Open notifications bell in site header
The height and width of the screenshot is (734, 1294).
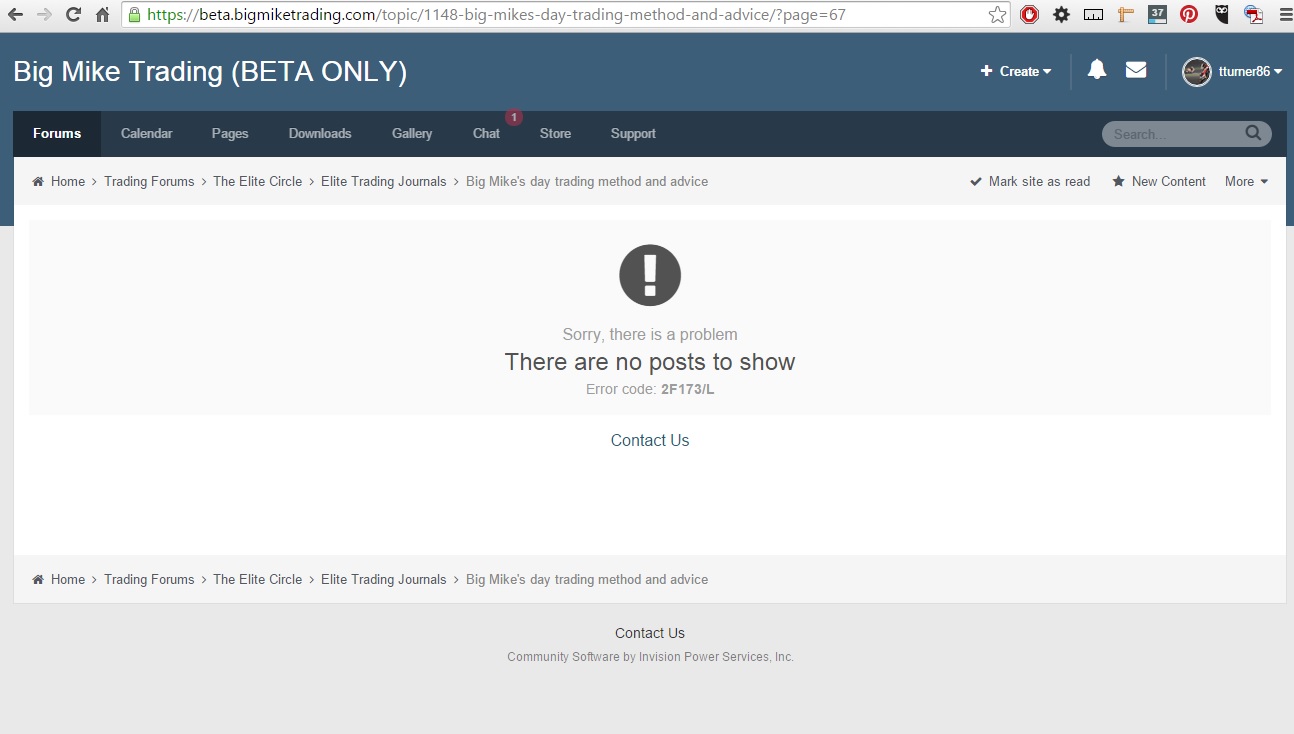coord(1097,70)
